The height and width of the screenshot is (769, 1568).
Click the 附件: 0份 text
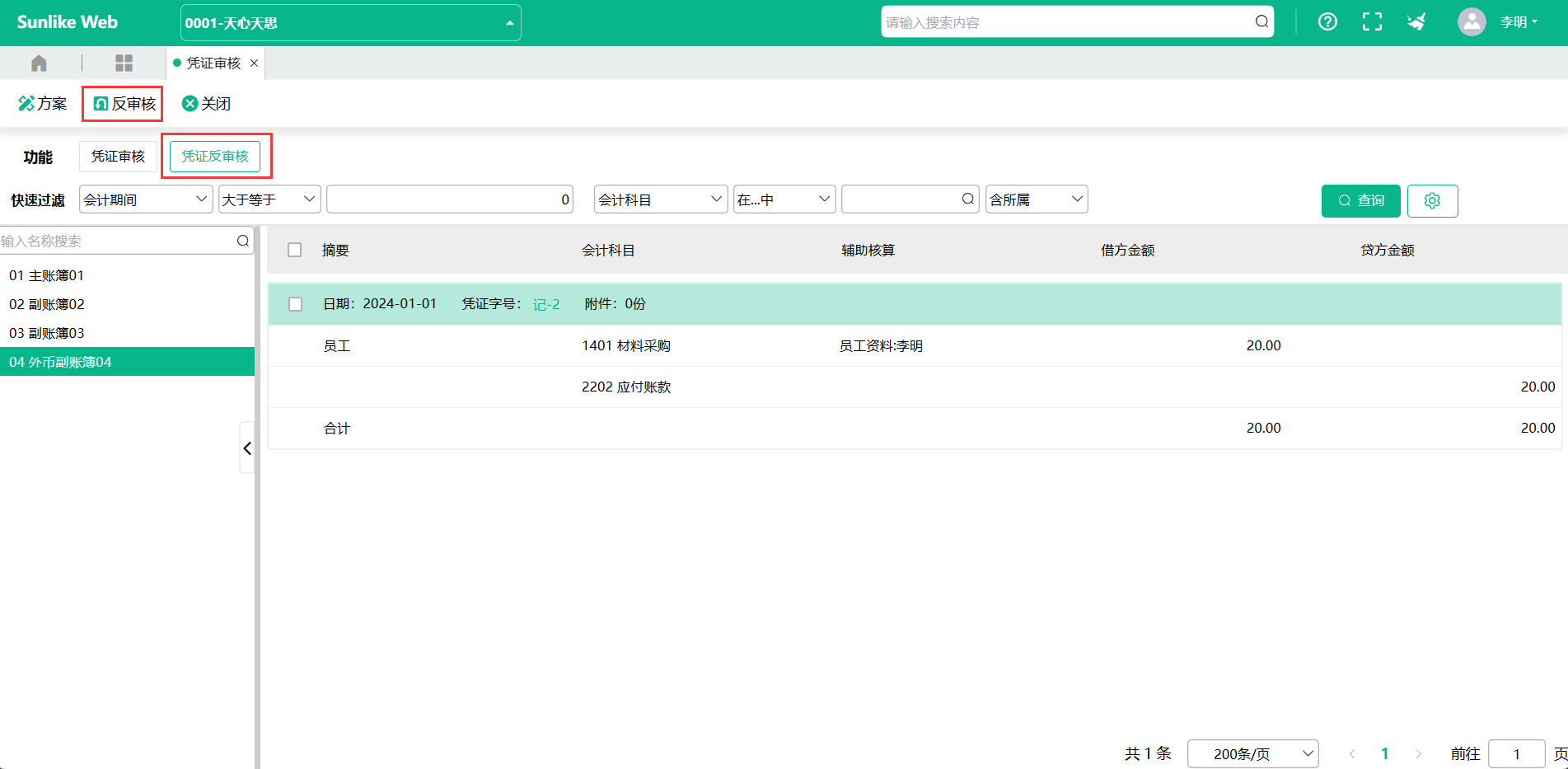point(615,304)
